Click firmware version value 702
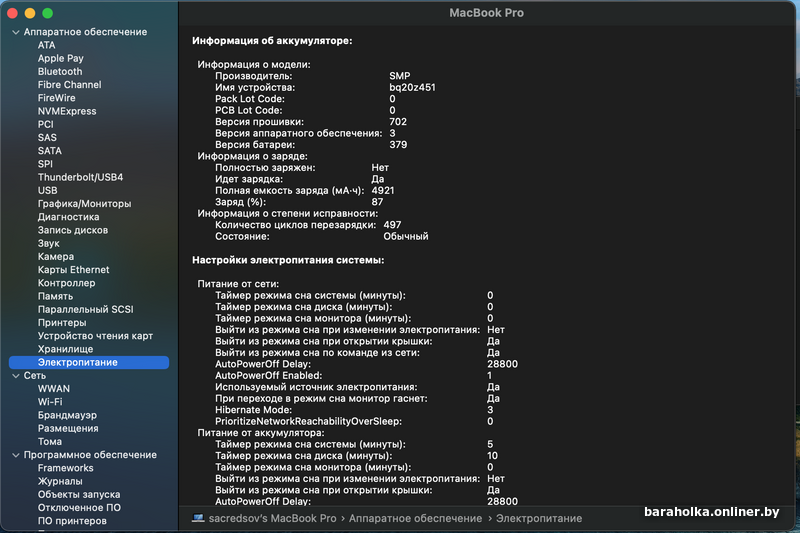Screen dimensions: 800x533 coord(398,122)
